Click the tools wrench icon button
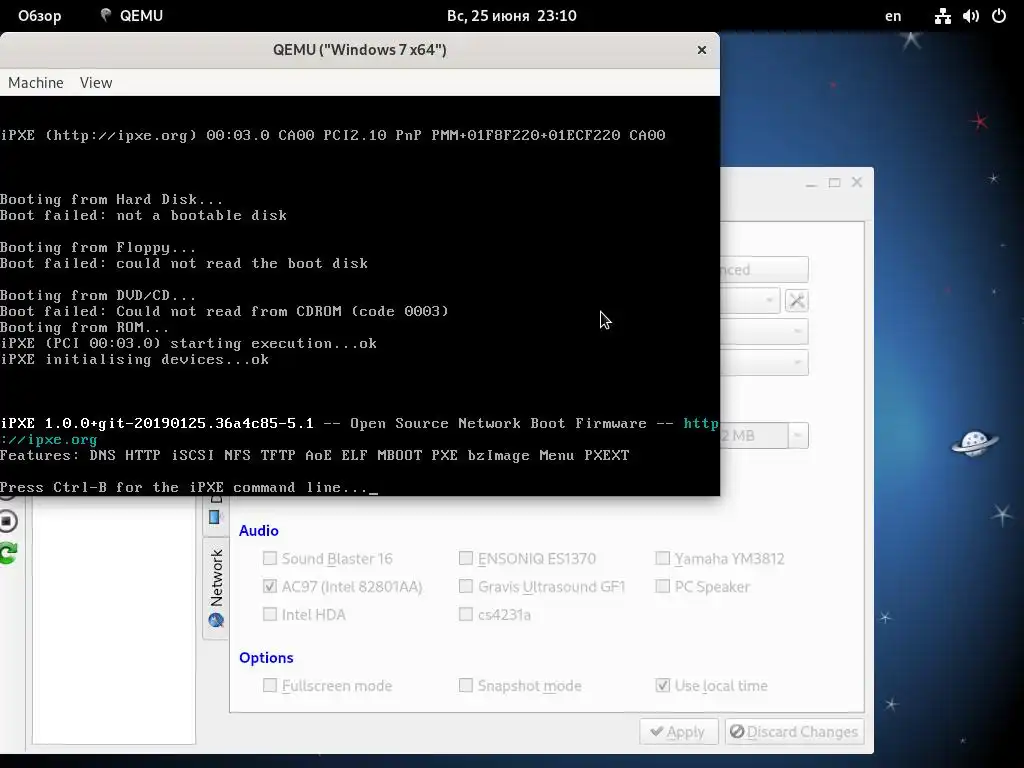This screenshot has height=768, width=1024. 796,300
